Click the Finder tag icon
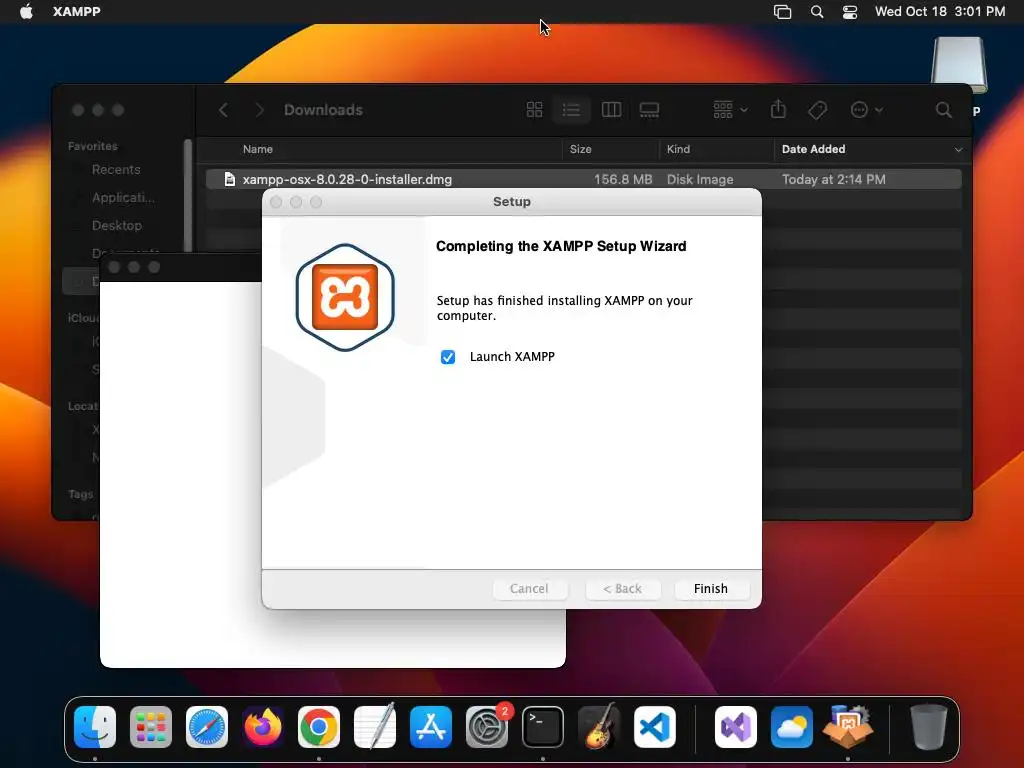 [x=817, y=110]
